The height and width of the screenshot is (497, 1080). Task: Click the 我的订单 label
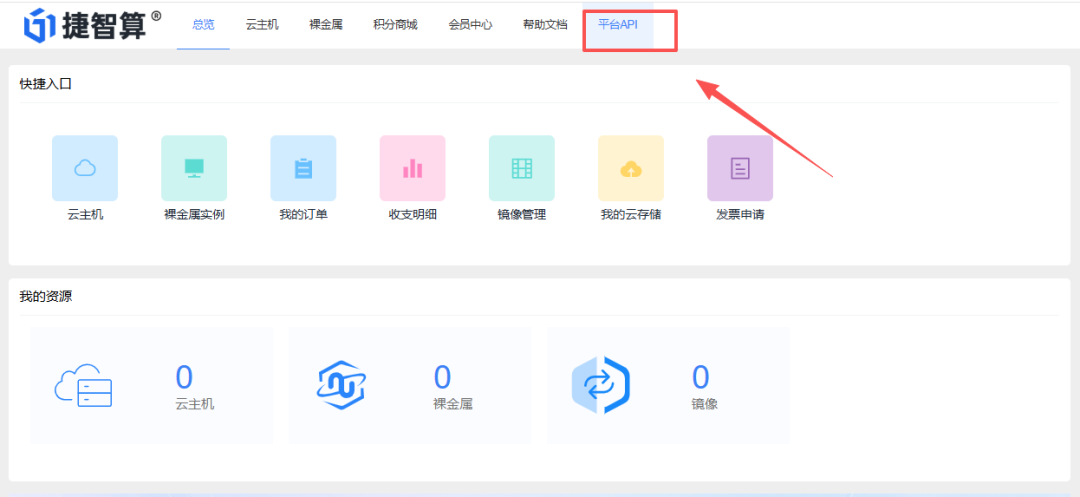(303, 215)
